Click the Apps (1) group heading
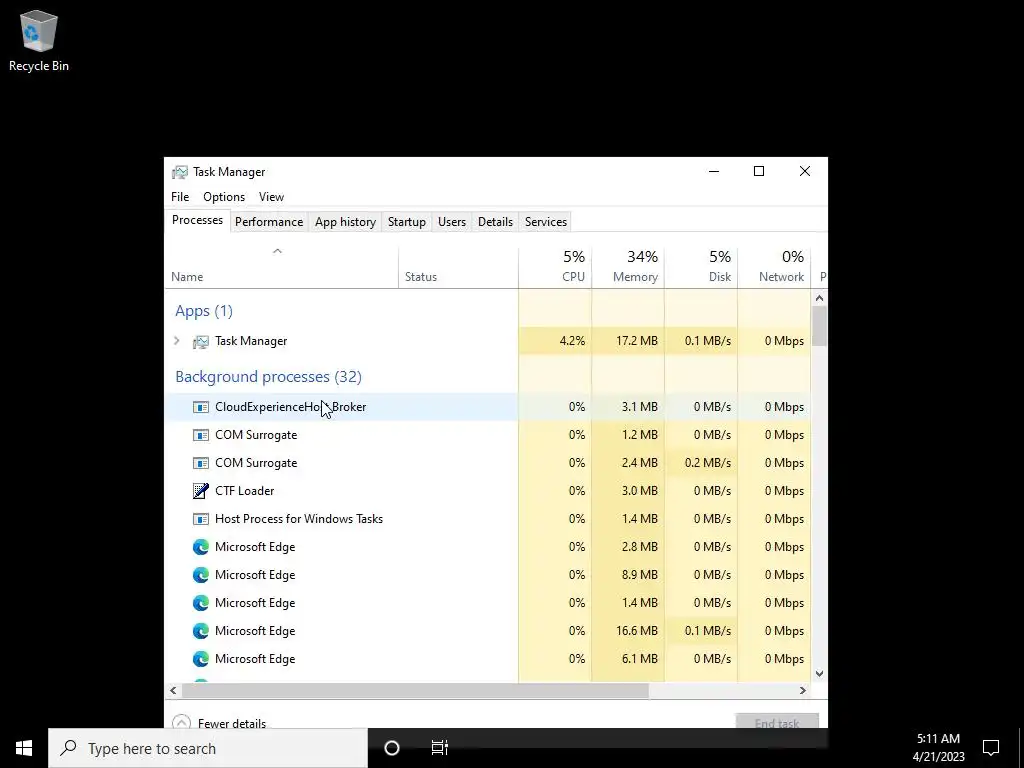 204,311
